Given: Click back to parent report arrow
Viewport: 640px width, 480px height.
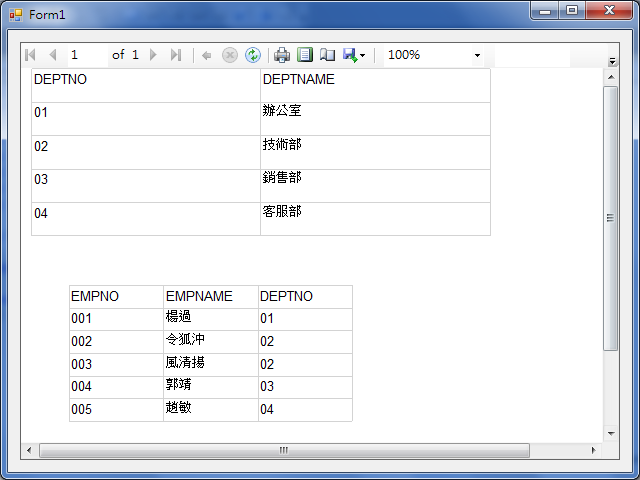Looking at the screenshot, I should pyautogui.click(x=207, y=55).
